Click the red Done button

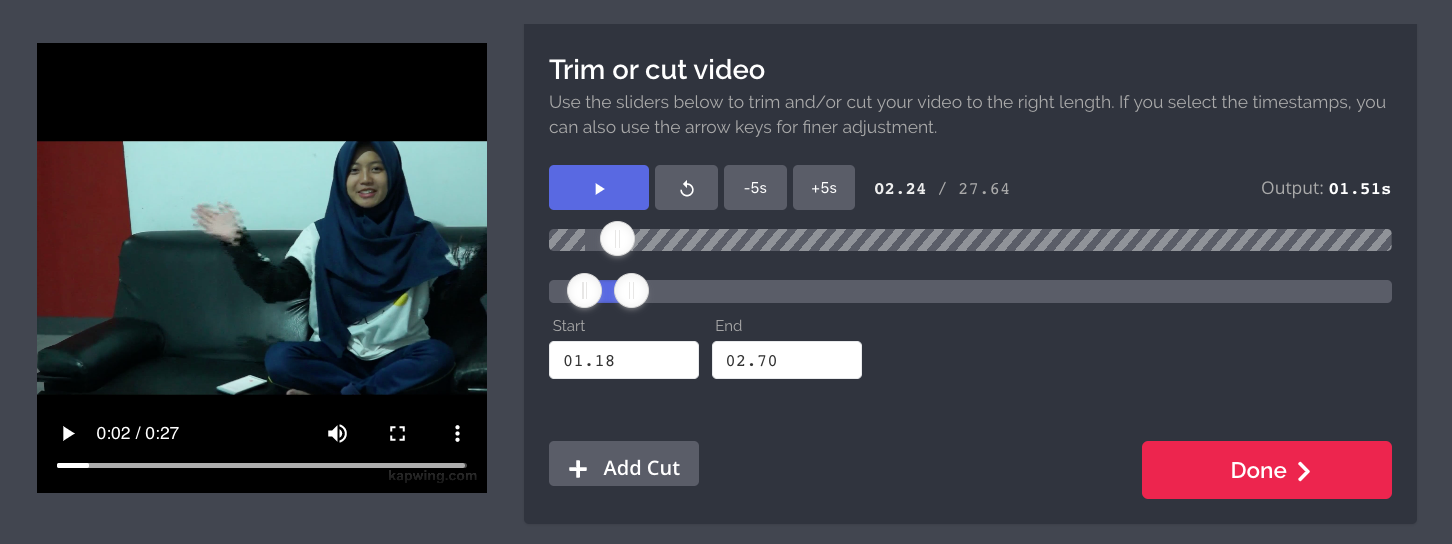(x=1267, y=470)
